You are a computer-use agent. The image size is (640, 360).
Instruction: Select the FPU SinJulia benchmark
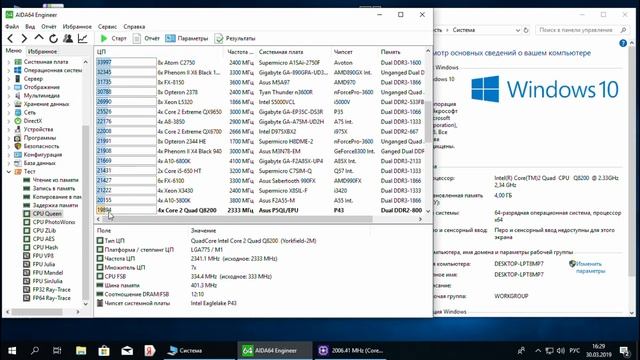tap(48, 281)
